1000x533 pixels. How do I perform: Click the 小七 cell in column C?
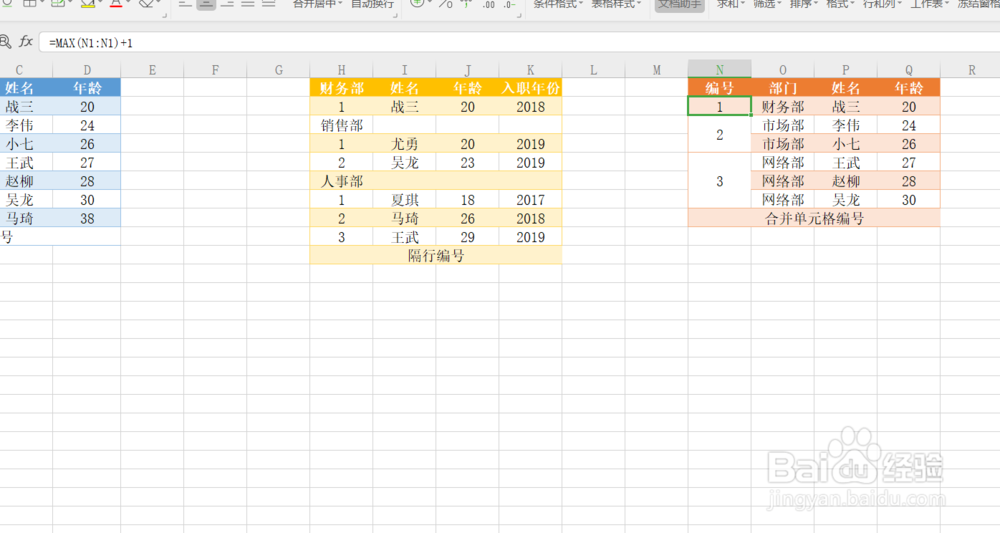(26, 144)
